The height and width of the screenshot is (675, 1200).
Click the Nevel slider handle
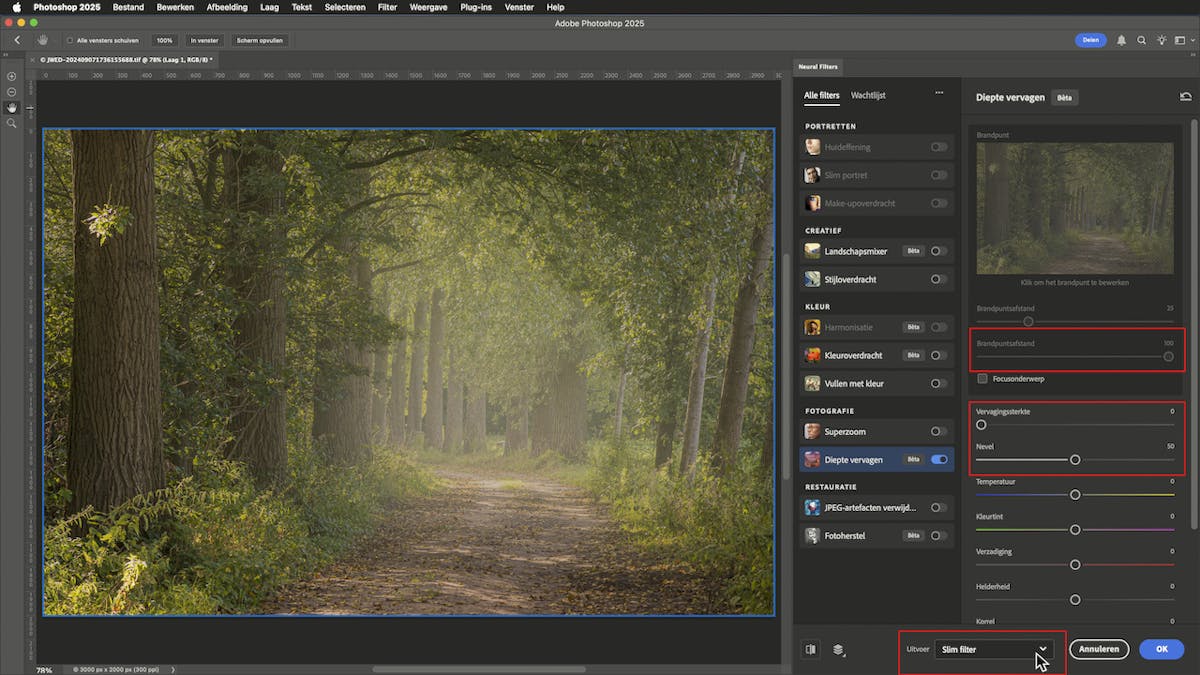tap(1075, 460)
